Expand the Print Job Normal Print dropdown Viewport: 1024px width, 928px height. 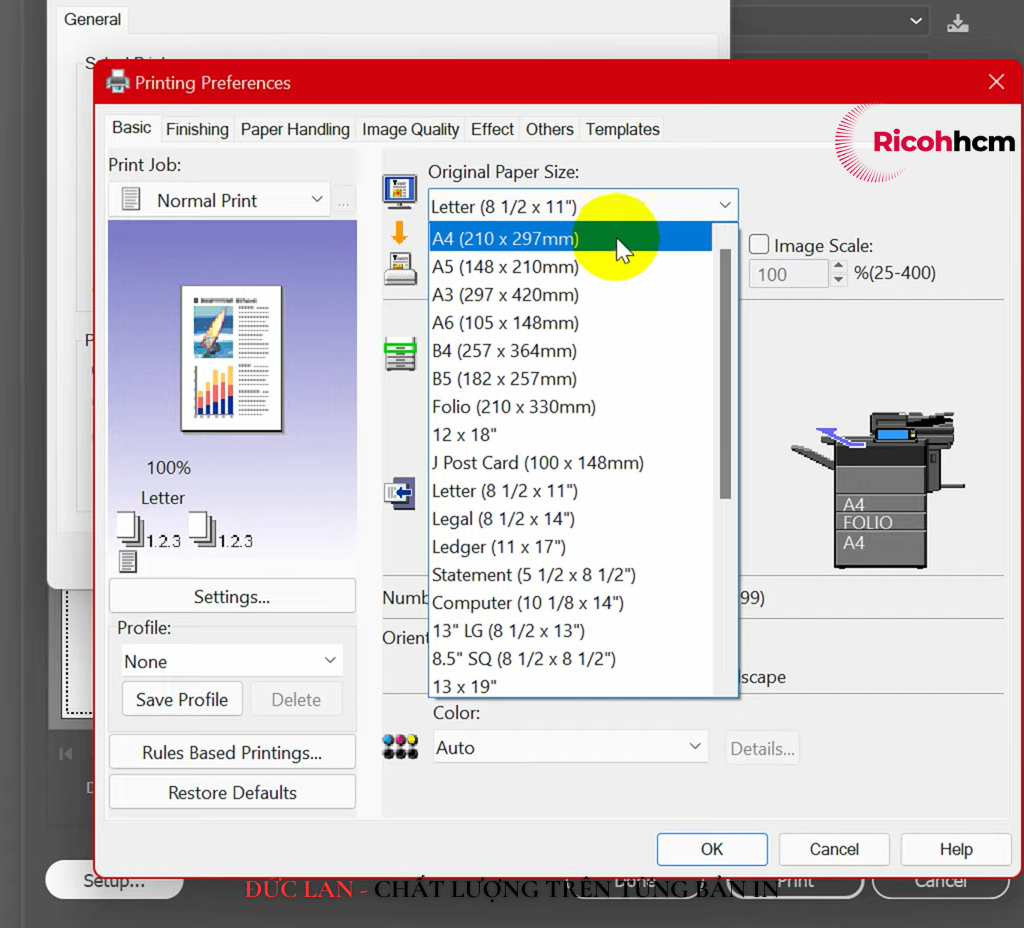coord(220,201)
